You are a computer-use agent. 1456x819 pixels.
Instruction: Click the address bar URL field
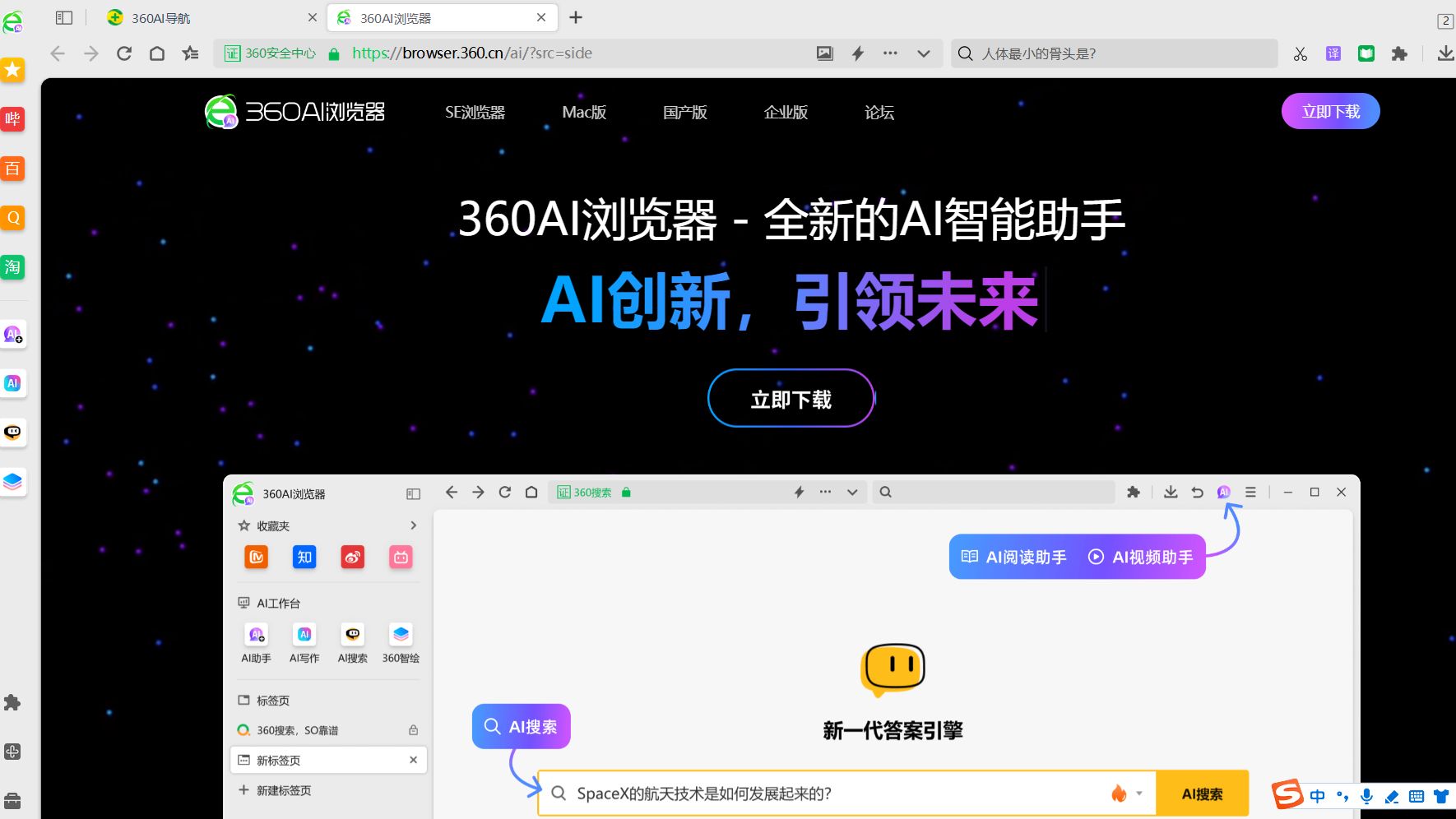472,53
